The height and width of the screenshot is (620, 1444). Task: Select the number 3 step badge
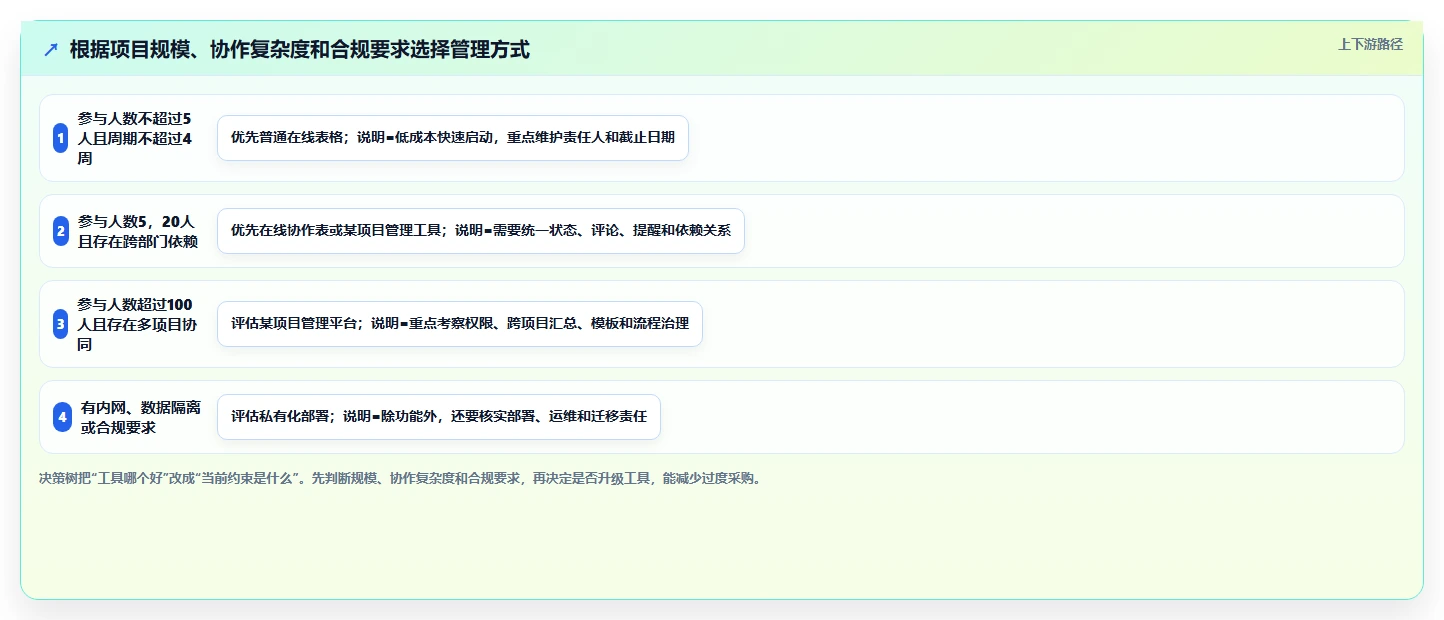pyautogui.click(x=61, y=324)
